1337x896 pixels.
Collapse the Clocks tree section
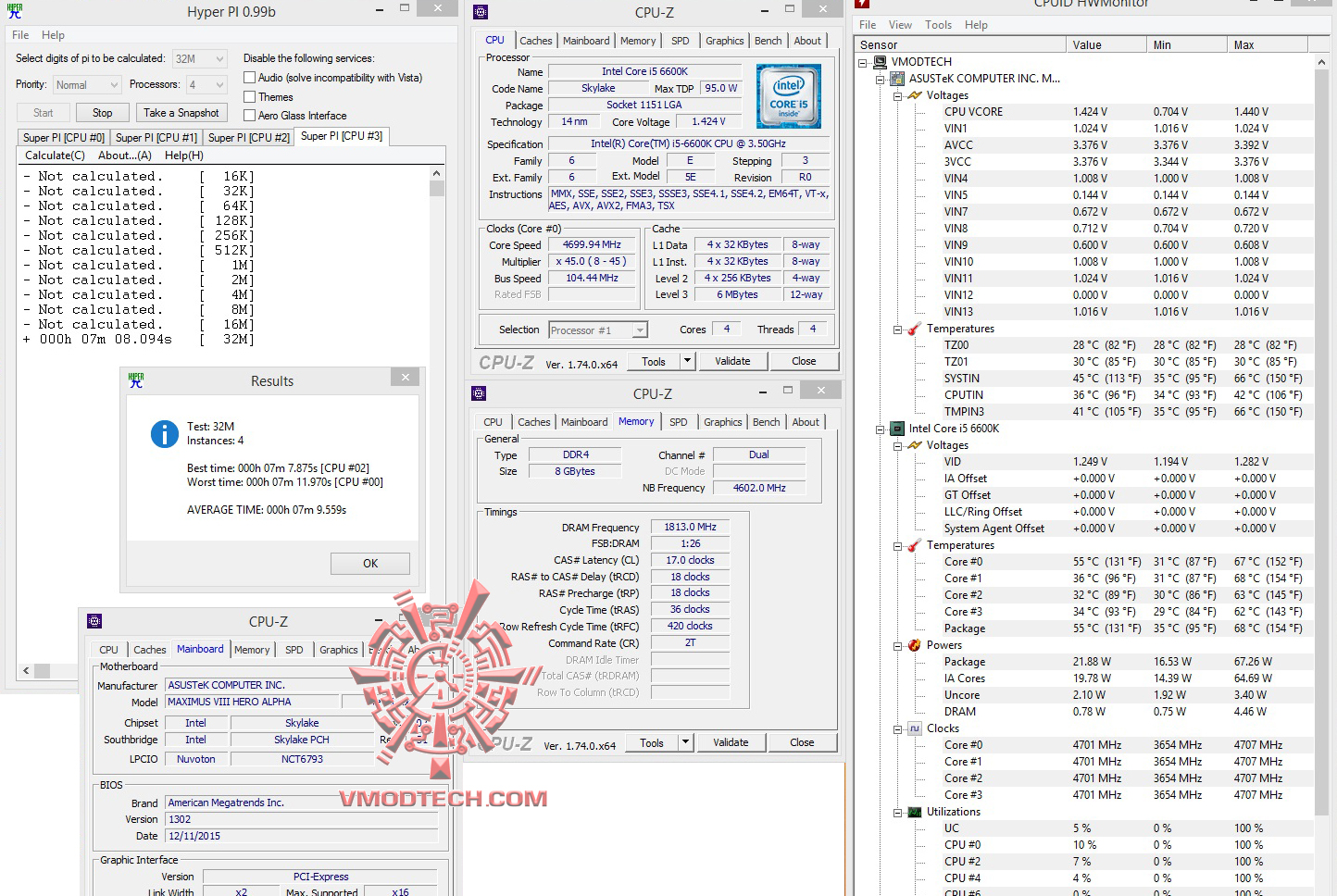click(898, 728)
